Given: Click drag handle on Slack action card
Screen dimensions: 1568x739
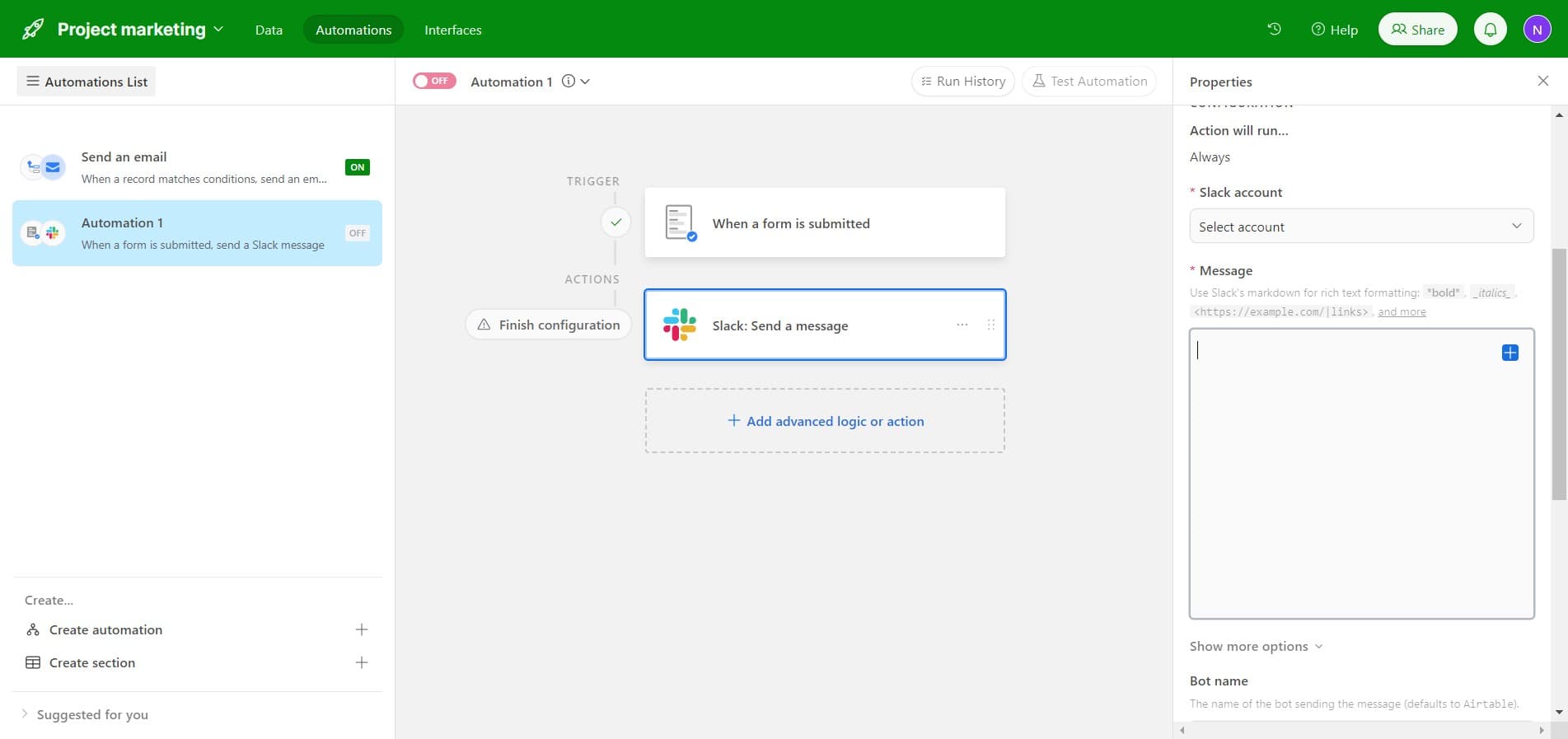Looking at the screenshot, I should (x=990, y=325).
